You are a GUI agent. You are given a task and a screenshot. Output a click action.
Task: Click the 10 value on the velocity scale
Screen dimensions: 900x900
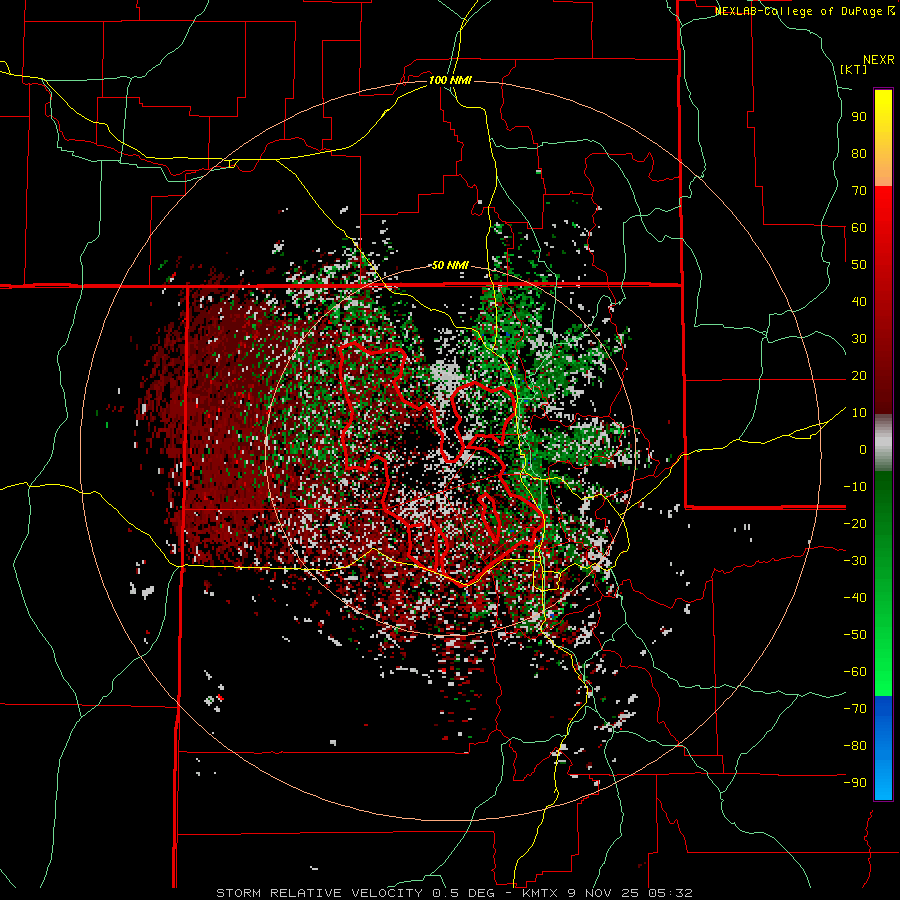[x=859, y=413]
